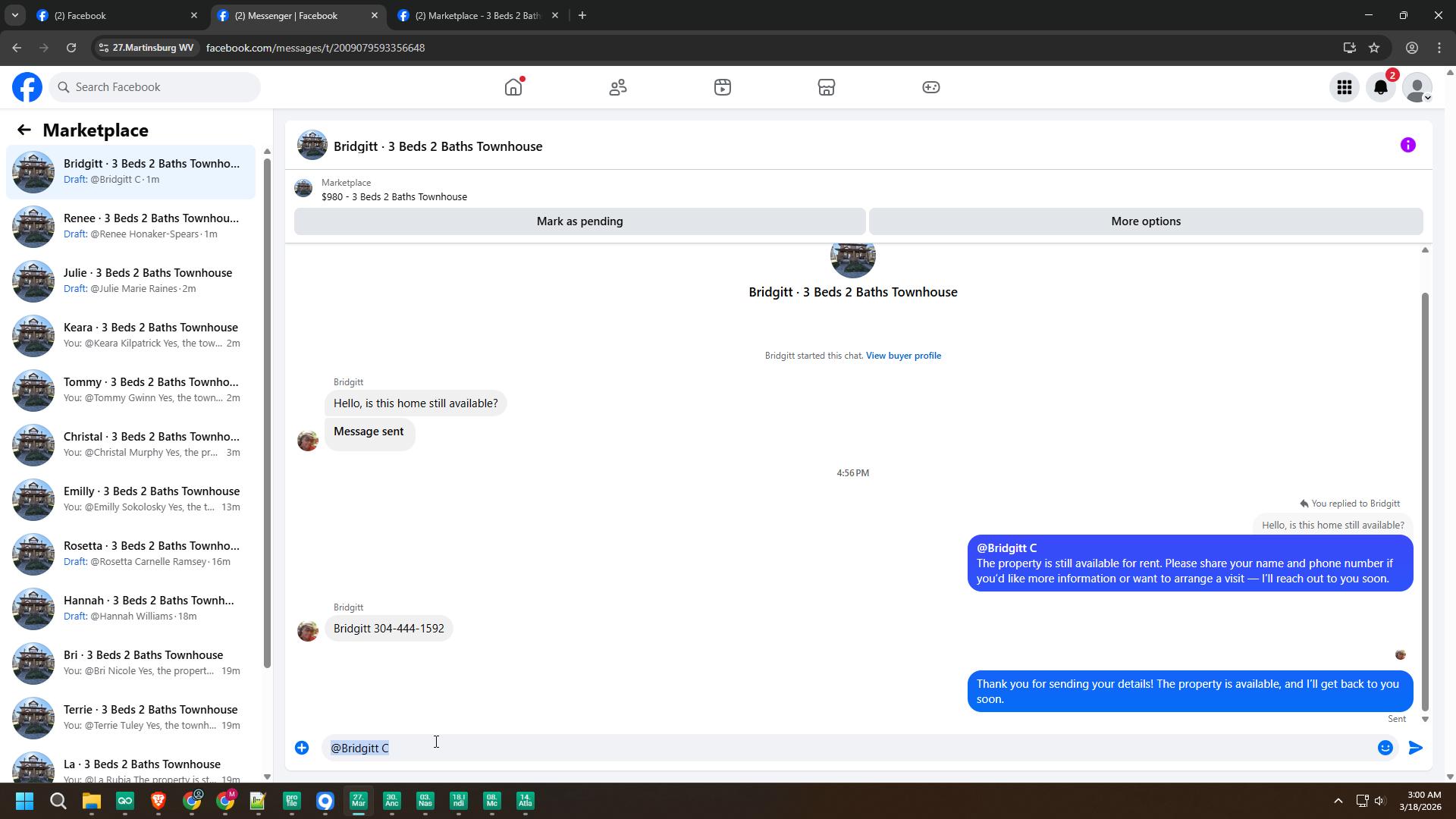Open Chrome profile icon
Viewport: 1456px width, 819px height.
click(1412, 48)
